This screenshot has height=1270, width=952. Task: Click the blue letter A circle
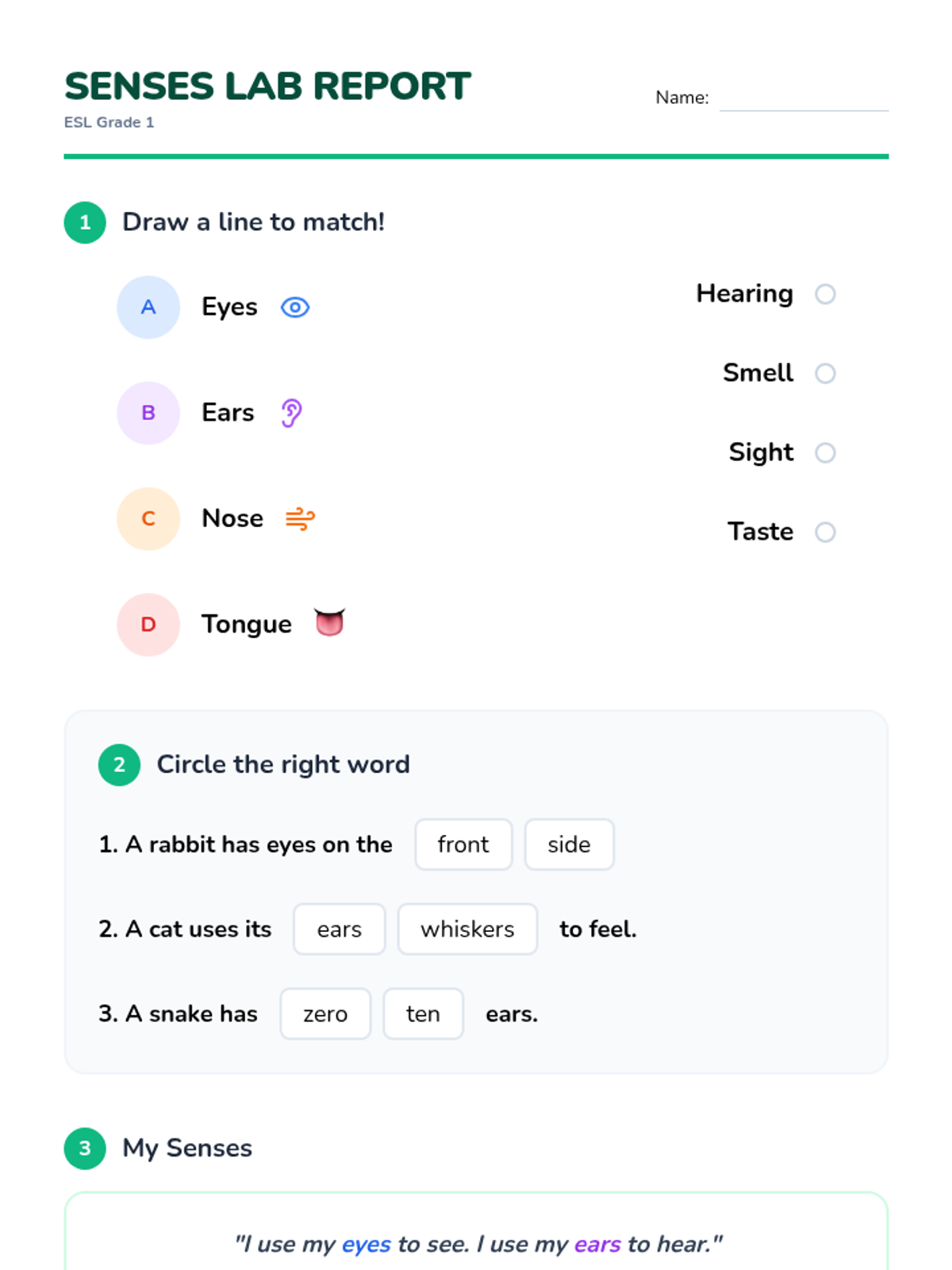coord(148,307)
